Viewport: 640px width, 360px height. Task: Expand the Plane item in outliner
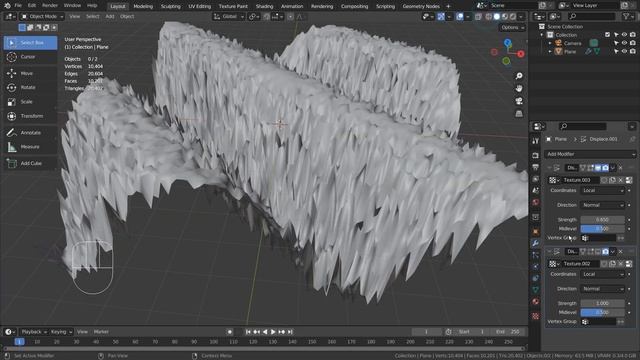pyautogui.click(x=550, y=52)
